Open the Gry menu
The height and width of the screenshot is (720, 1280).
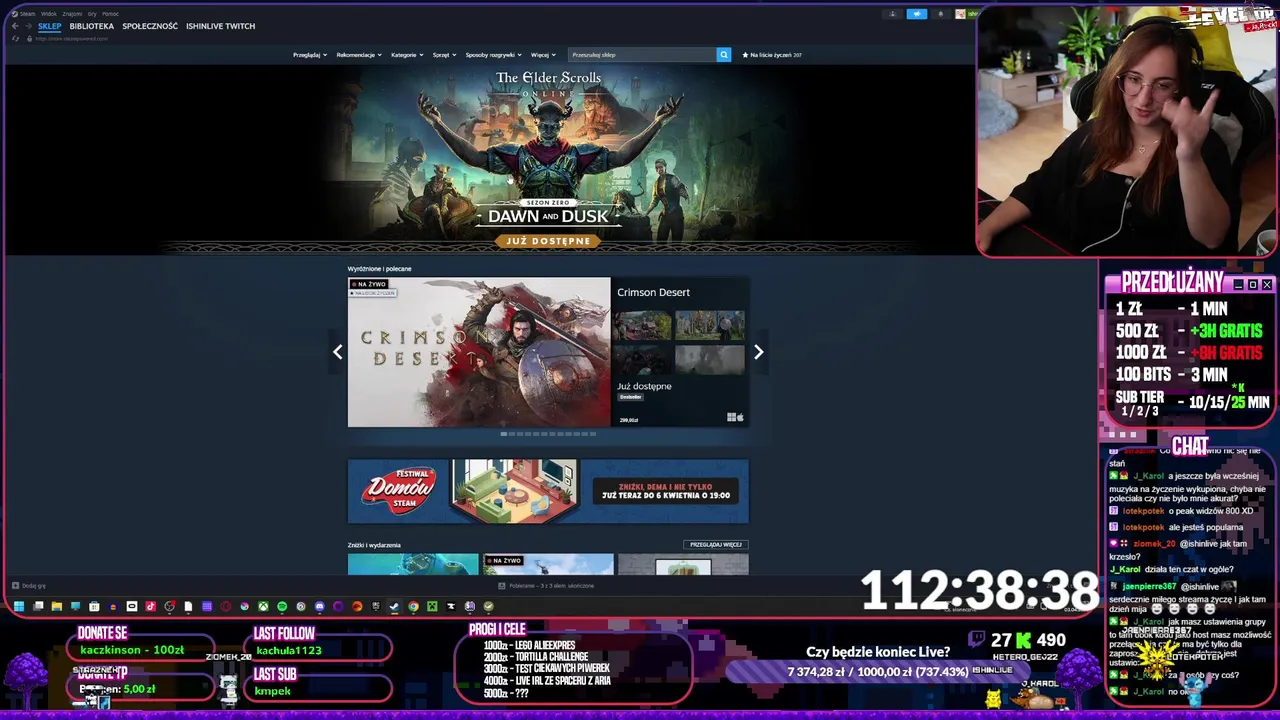(92, 14)
